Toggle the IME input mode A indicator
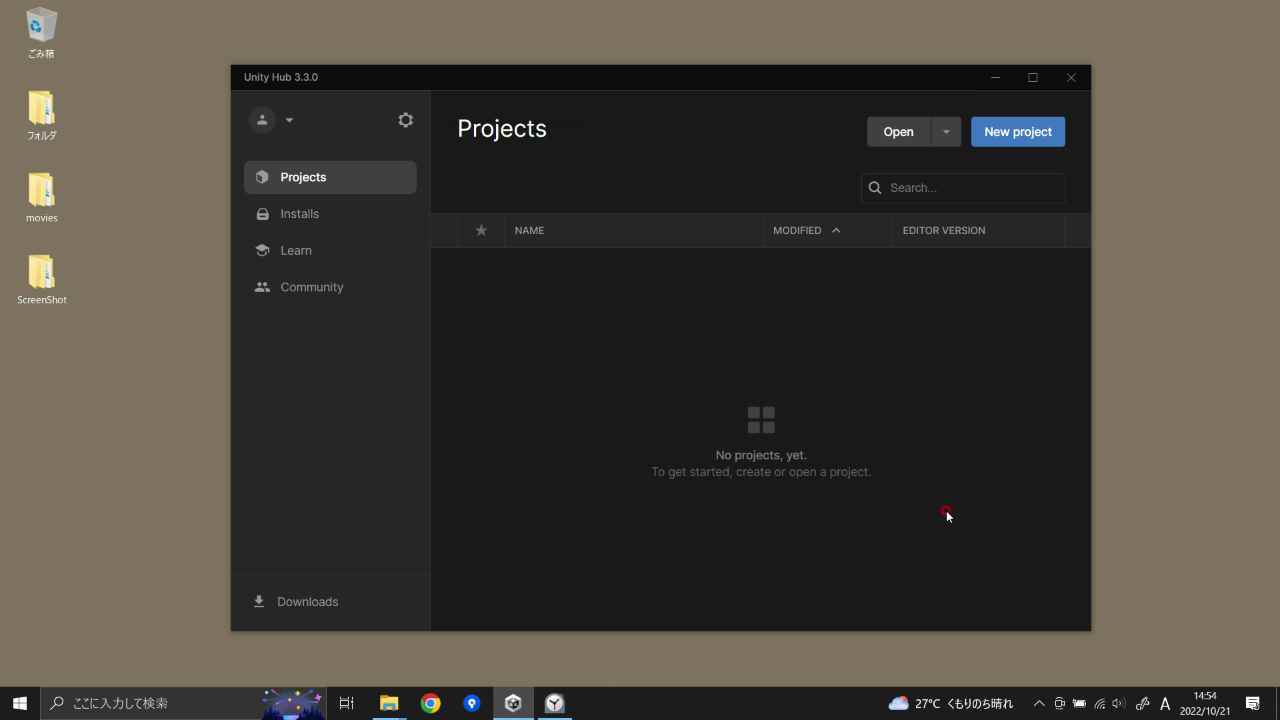Image resolution: width=1280 pixels, height=720 pixels. (x=1165, y=703)
